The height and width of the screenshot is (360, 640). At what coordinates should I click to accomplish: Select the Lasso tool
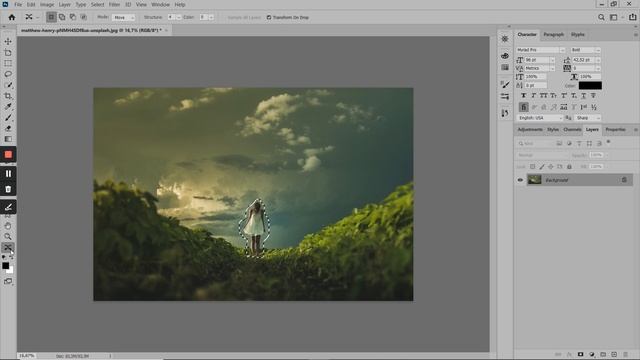coord(8,74)
